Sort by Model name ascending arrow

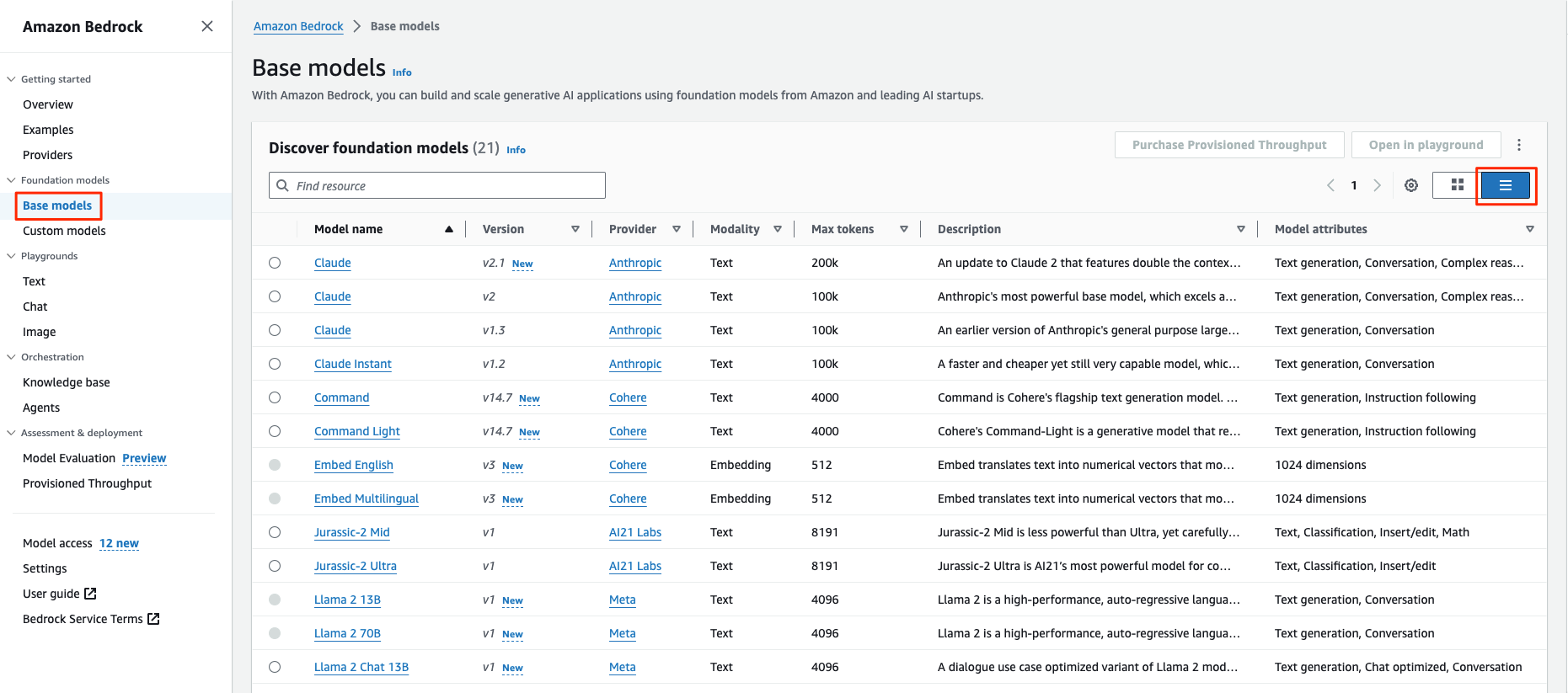pyautogui.click(x=449, y=229)
